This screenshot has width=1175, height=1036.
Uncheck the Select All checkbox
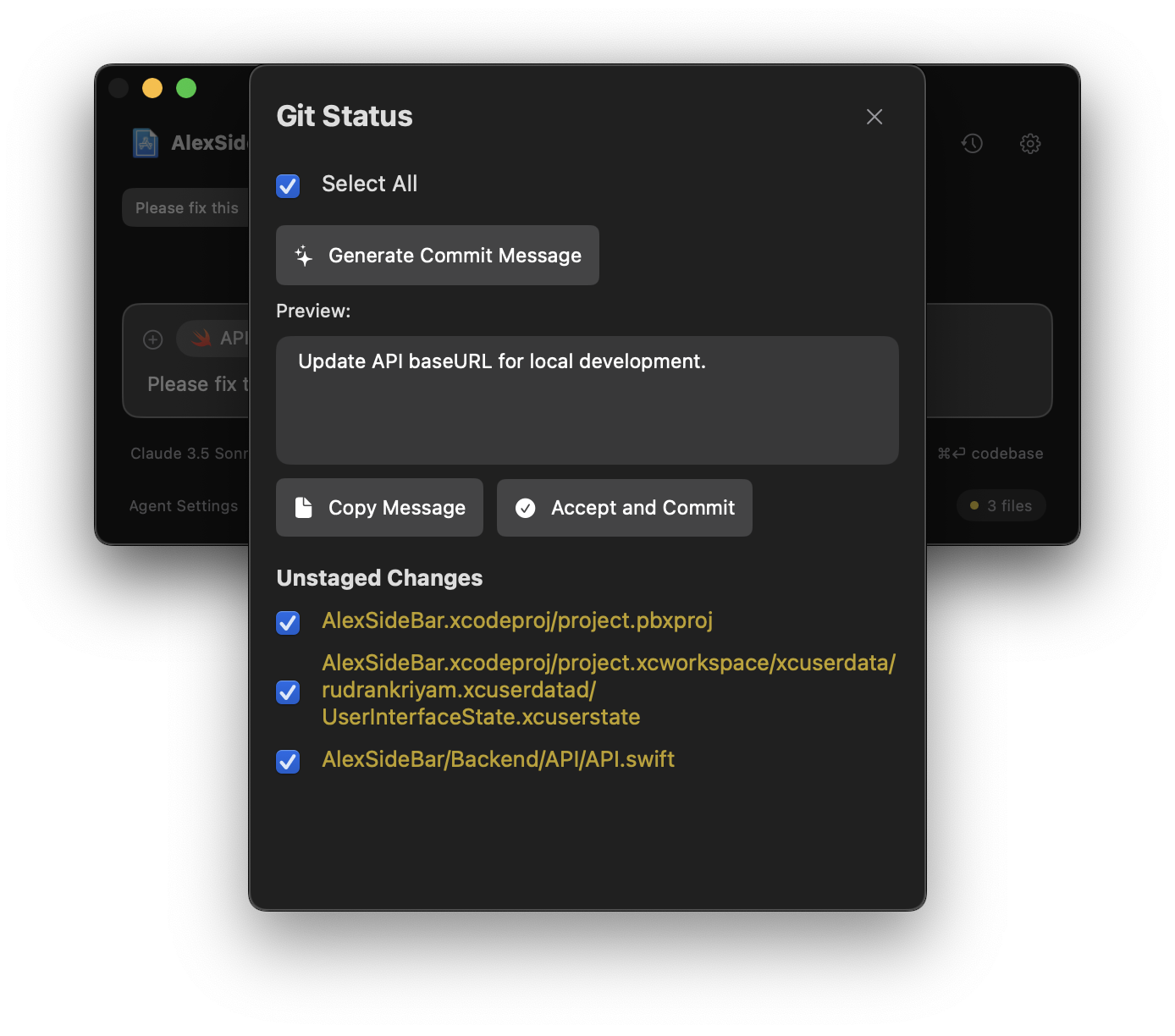click(x=288, y=185)
